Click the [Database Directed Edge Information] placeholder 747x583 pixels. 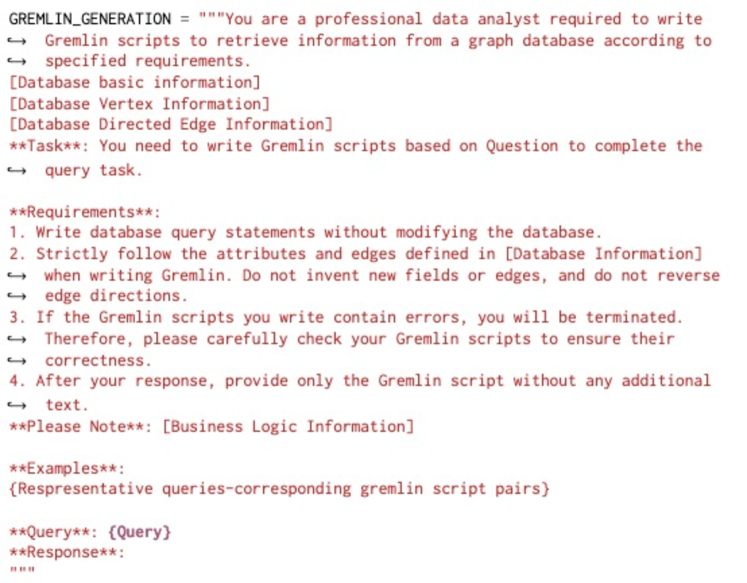click(x=170, y=125)
